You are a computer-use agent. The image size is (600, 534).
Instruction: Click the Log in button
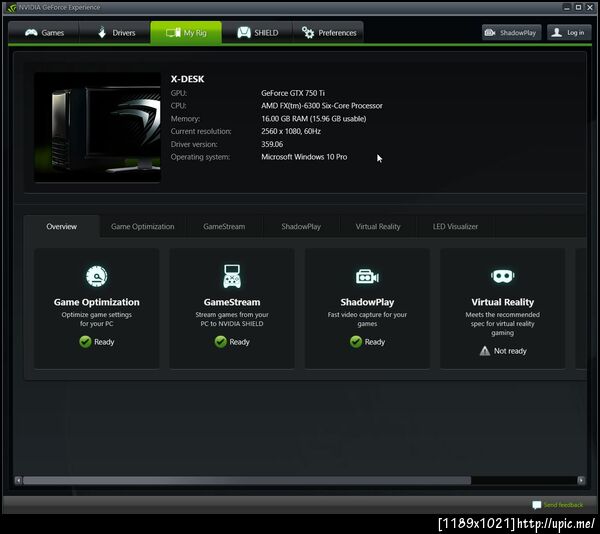(x=569, y=33)
